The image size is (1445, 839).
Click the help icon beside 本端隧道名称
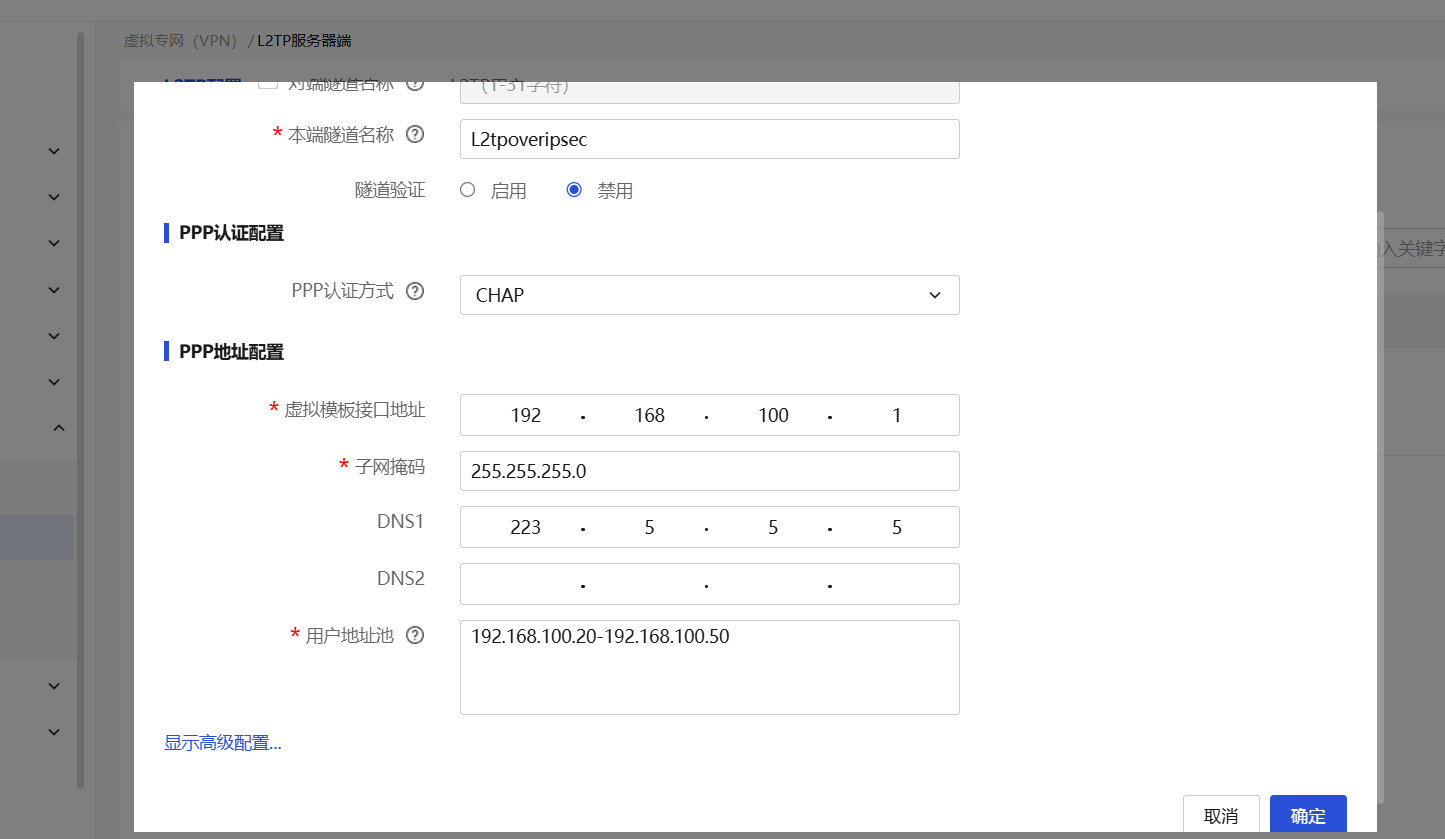414,135
